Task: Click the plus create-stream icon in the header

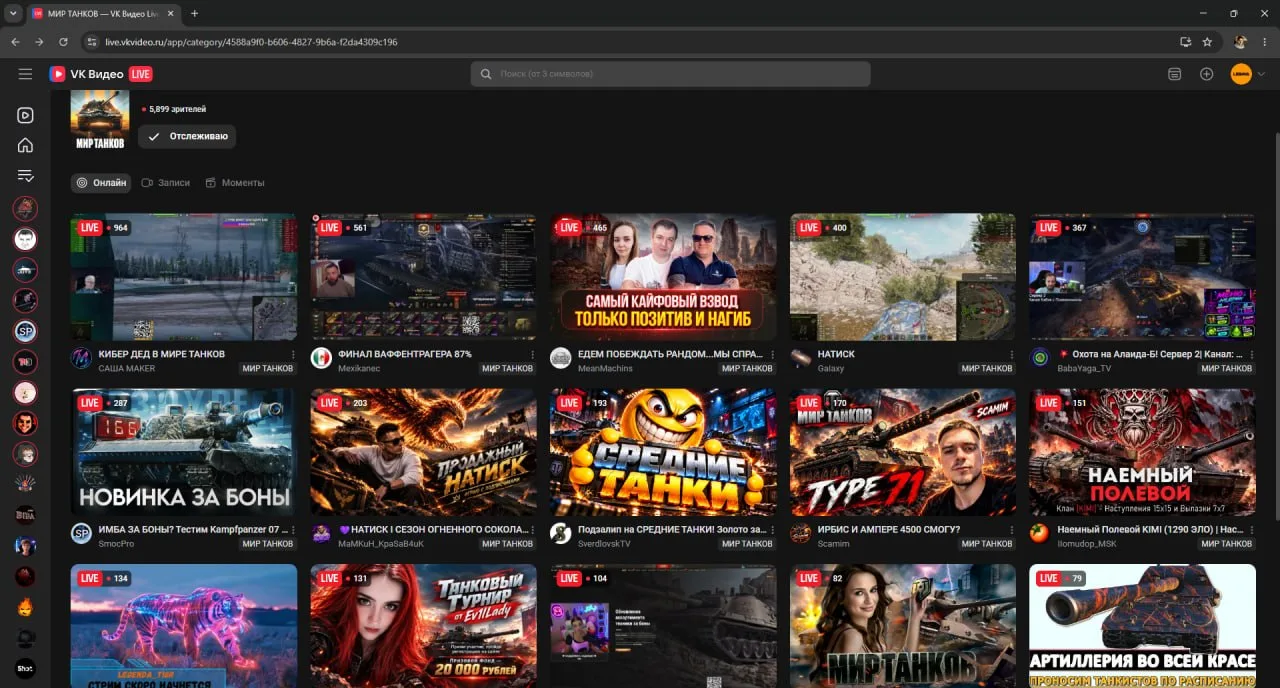Action: tap(1207, 74)
